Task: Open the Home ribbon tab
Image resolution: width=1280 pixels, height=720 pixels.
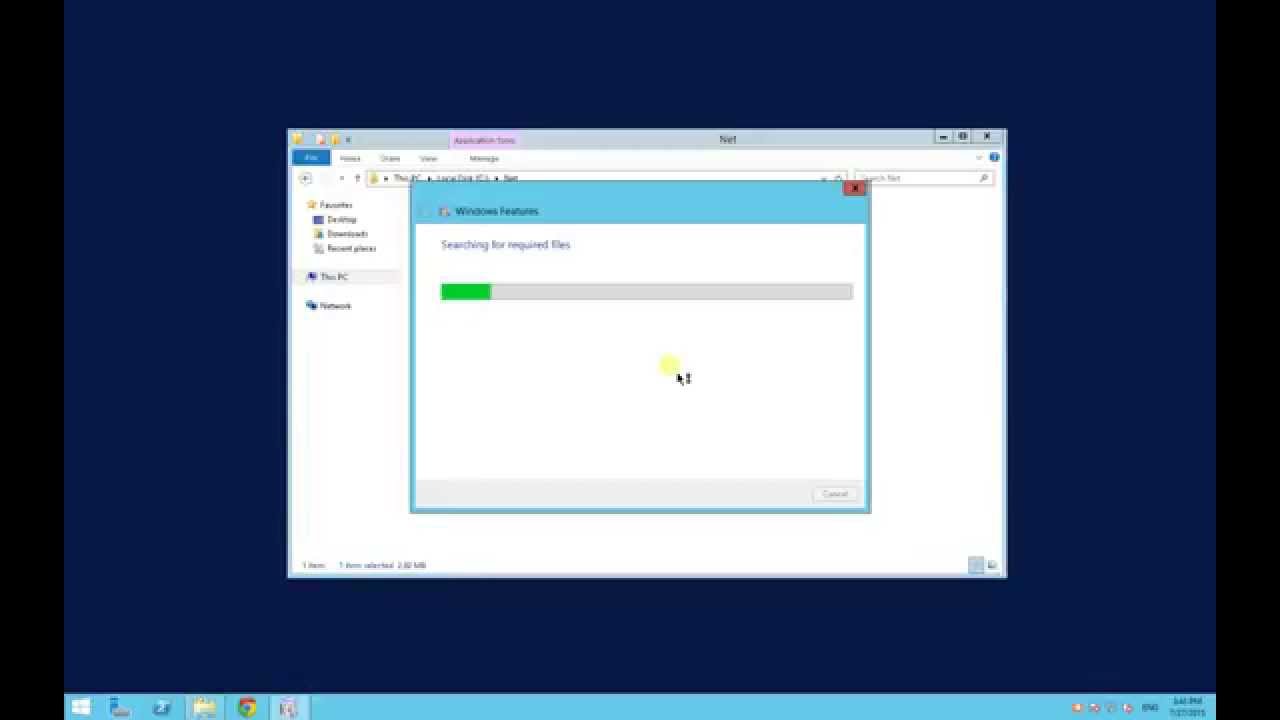Action: [350, 158]
